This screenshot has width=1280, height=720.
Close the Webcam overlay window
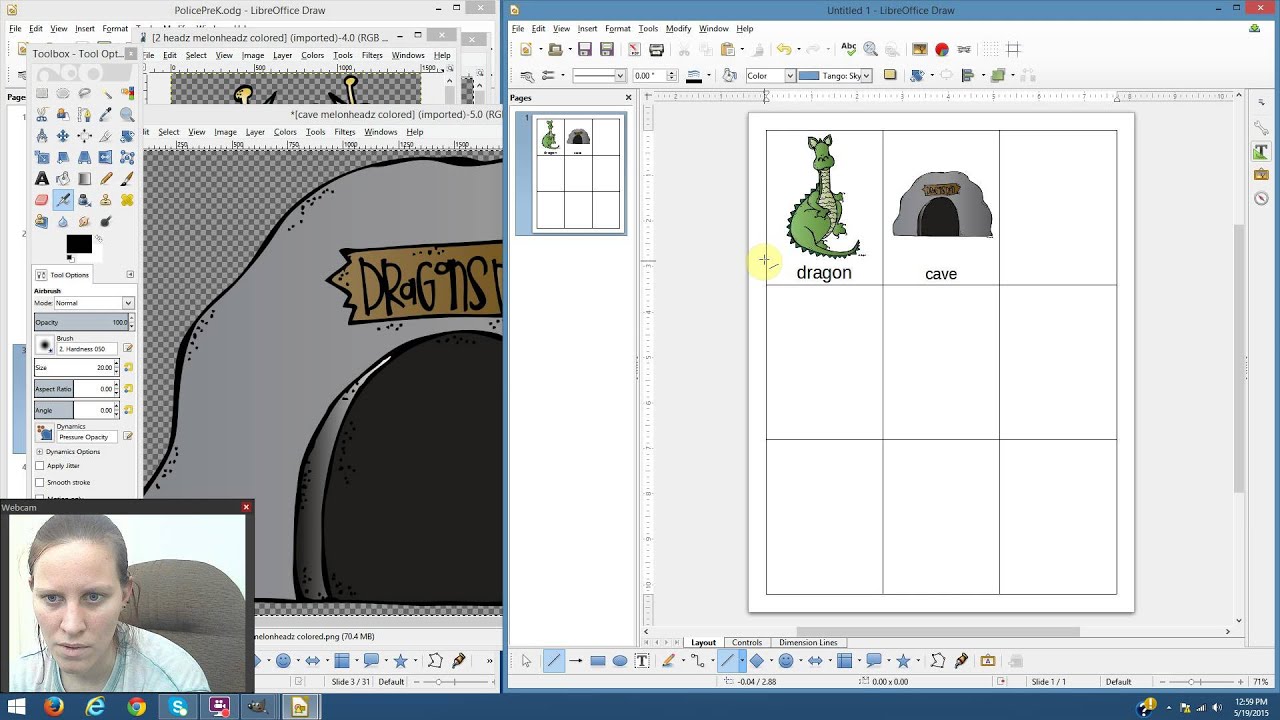(x=246, y=507)
